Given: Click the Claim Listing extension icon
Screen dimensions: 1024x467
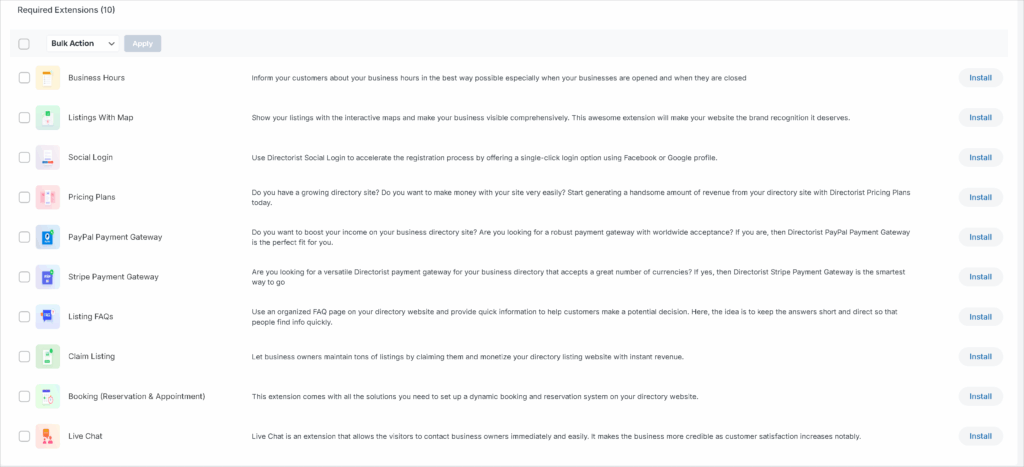Looking at the screenshot, I should coord(48,357).
